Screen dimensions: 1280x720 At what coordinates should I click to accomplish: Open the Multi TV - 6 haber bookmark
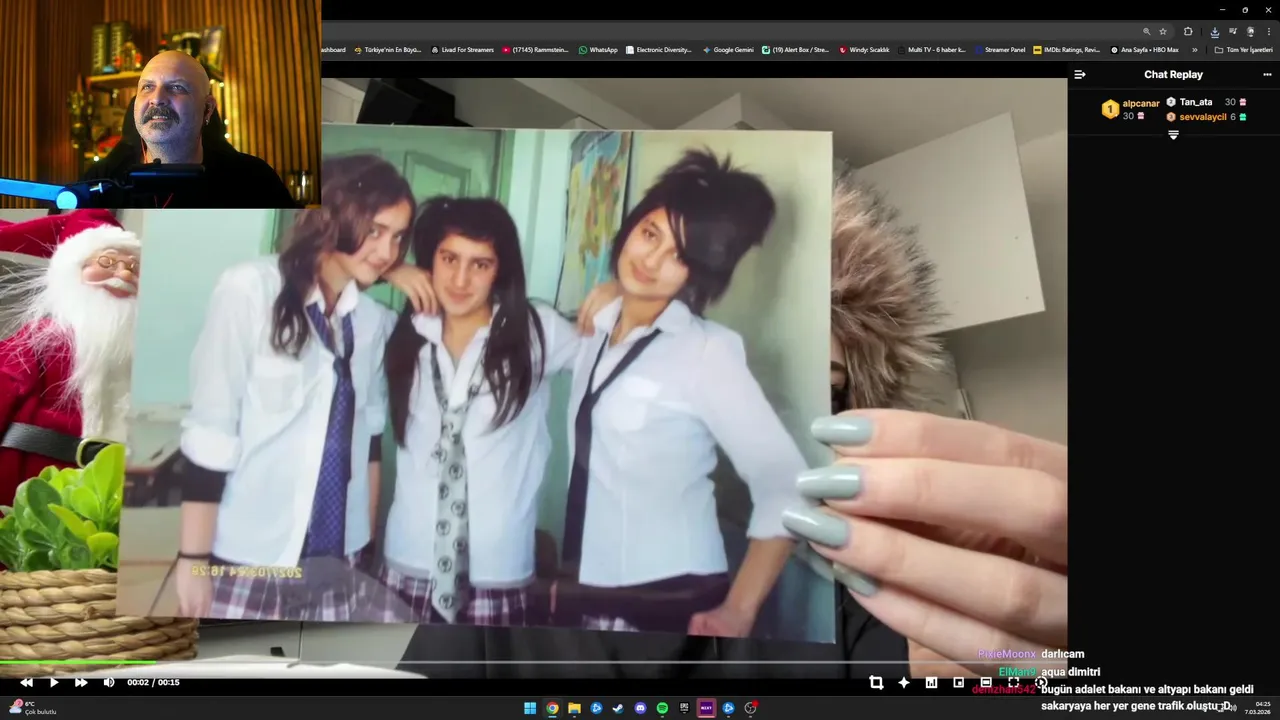point(931,50)
